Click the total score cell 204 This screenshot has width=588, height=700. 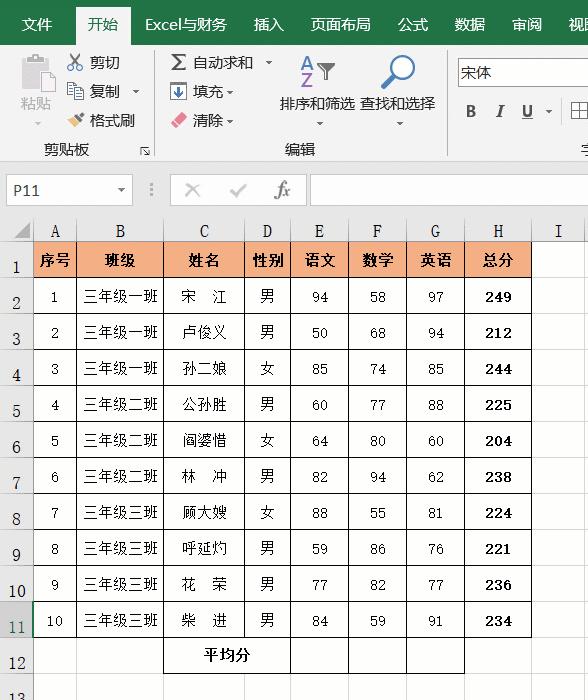pos(498,441)
